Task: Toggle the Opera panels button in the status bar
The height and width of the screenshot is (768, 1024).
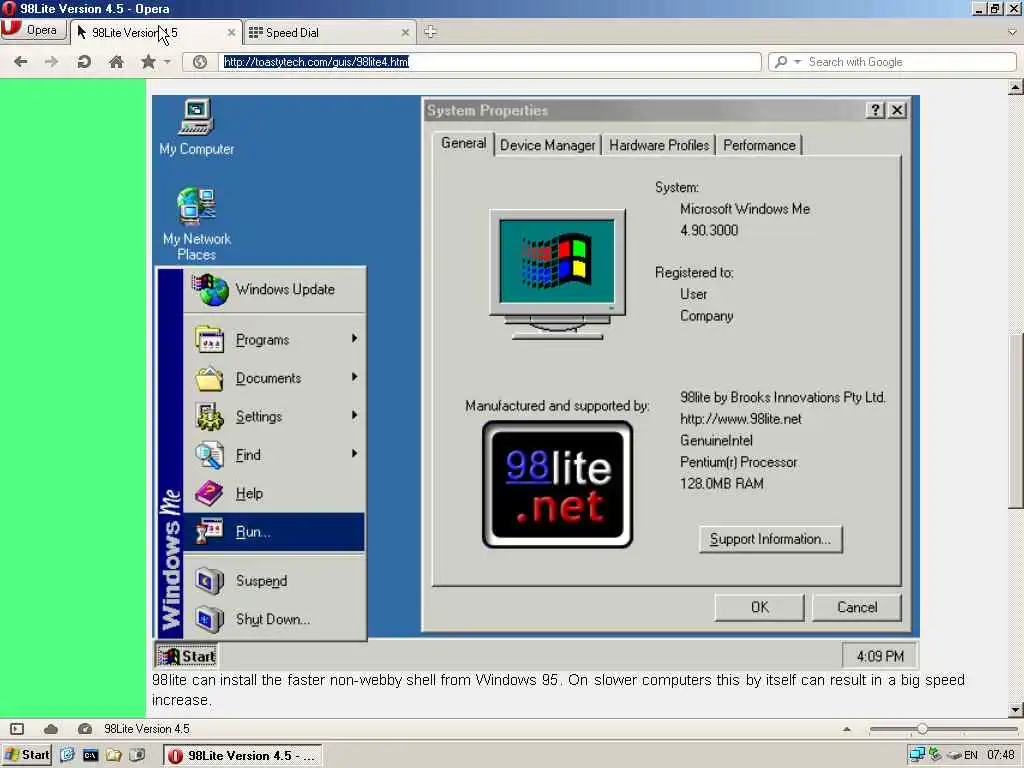Action: (17, 729)
